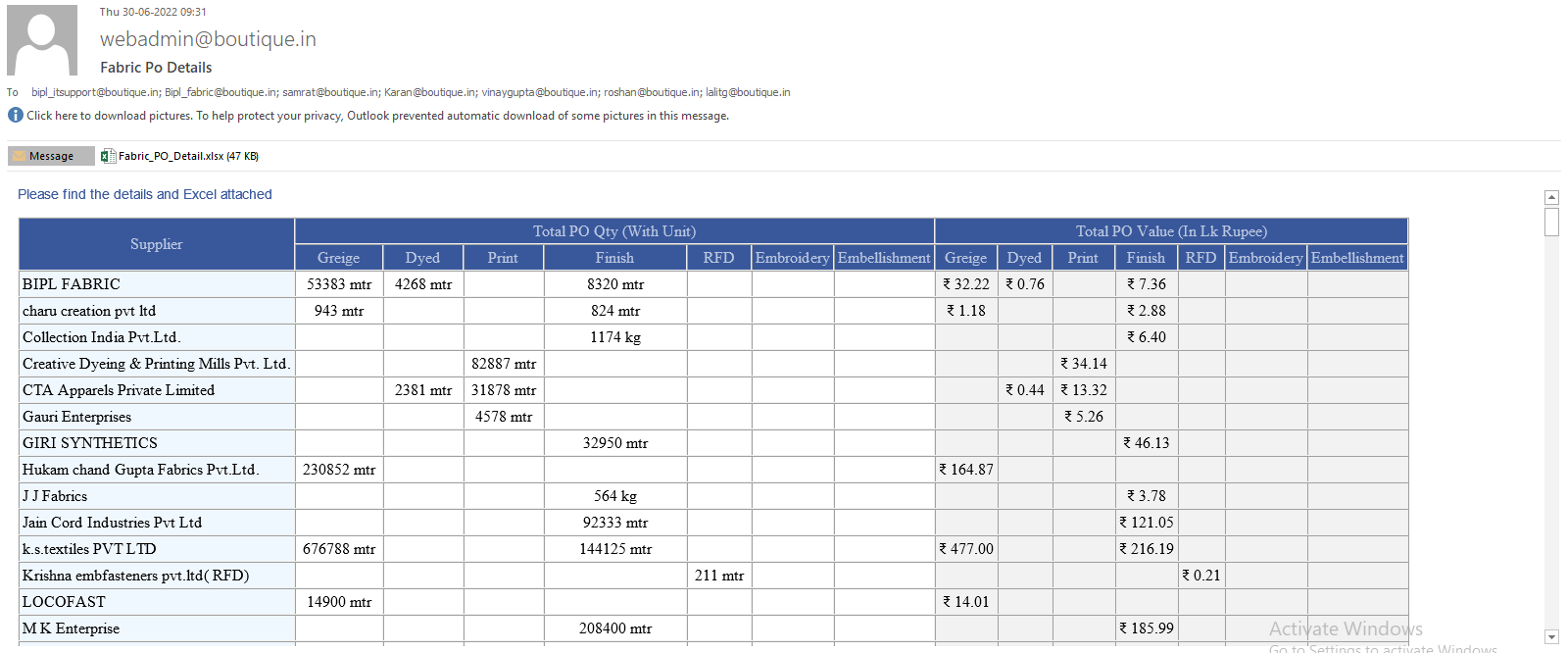The image size is (1568, 653).
Task: Click the '₹ 34.14' print value
Action: pos(1084,364)
